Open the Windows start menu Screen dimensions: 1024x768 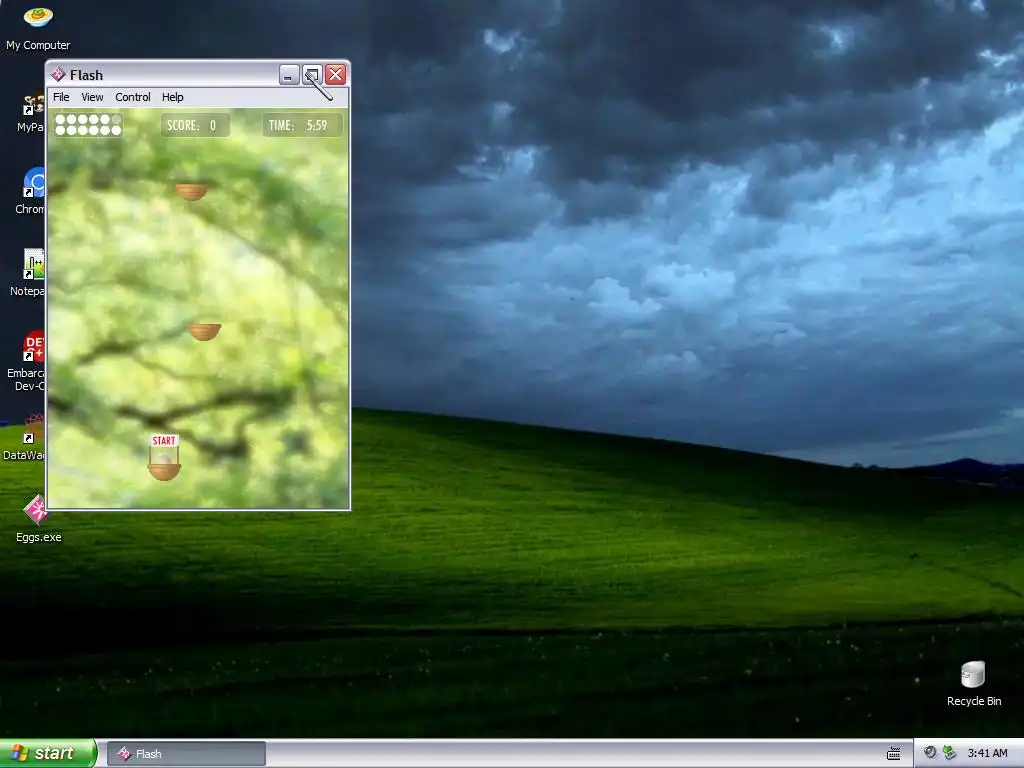(x=48, y=753)
